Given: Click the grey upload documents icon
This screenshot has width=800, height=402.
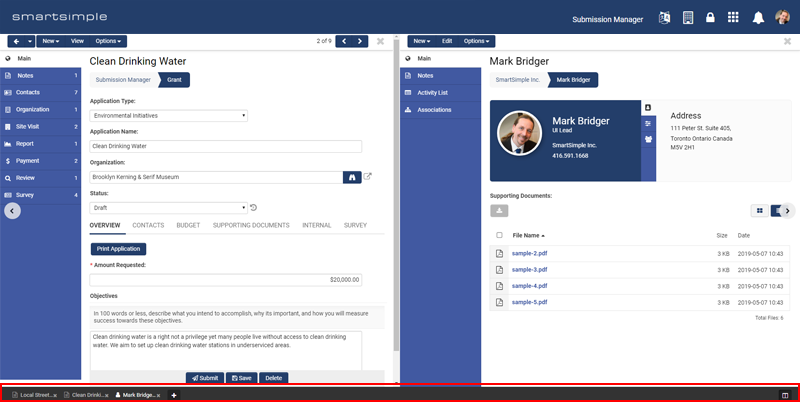Looking at the screenshot, I should (x=499, y=211).
